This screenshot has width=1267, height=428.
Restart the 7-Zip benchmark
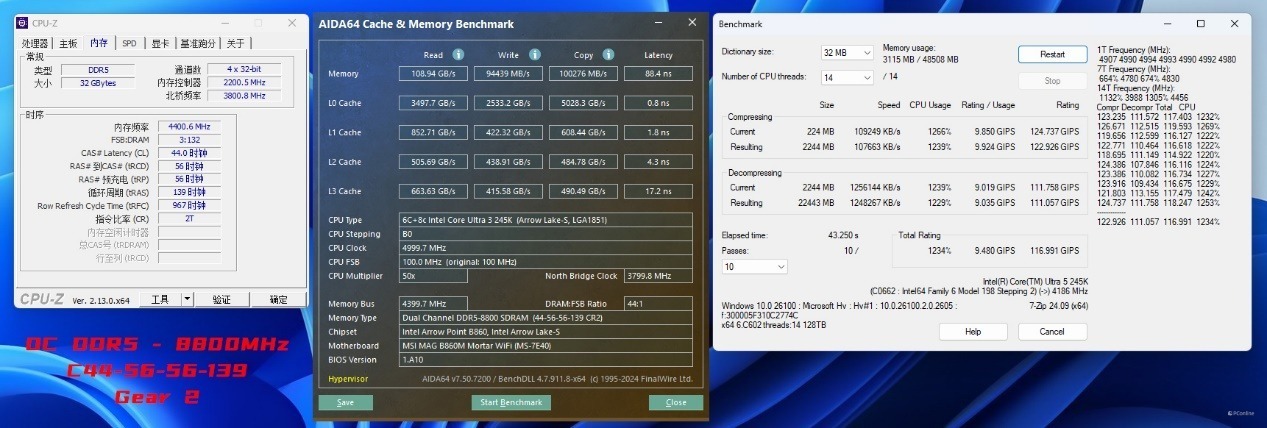(1052, 54)
